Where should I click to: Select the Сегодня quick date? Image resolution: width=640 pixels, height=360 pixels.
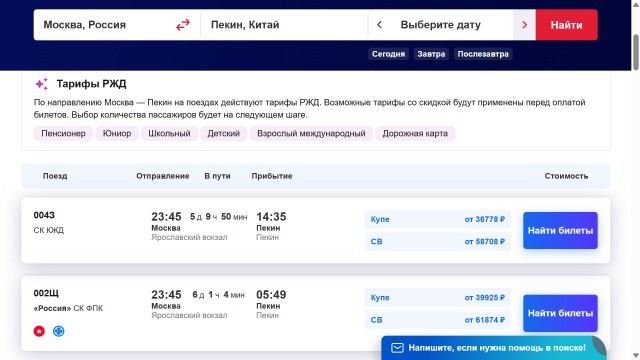[x=388, y=54]
